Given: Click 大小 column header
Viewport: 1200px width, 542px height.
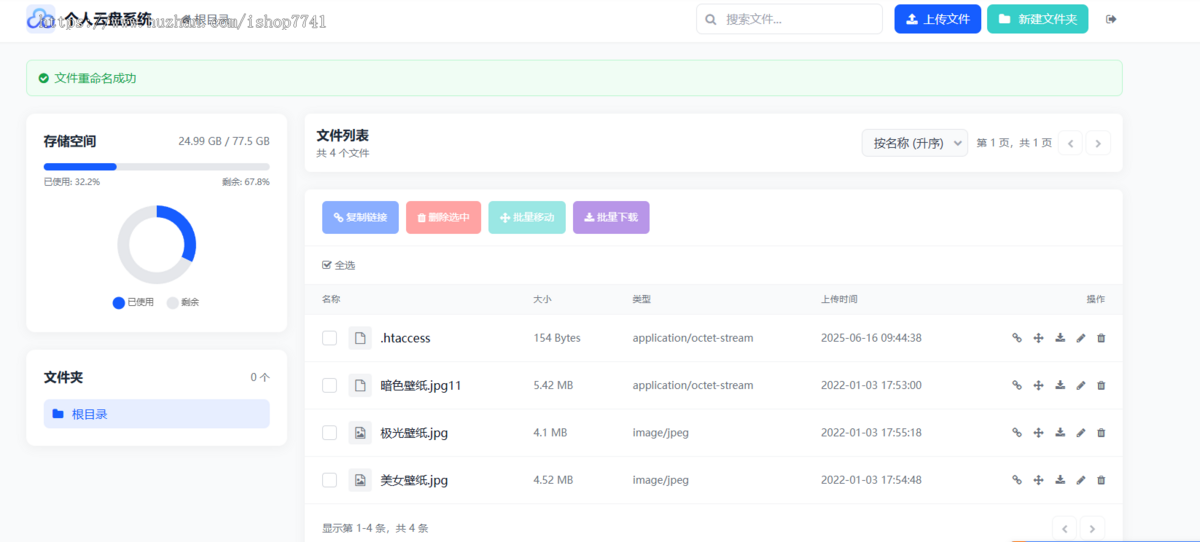Looking at the screenshot, I should (x=543, y=299).
